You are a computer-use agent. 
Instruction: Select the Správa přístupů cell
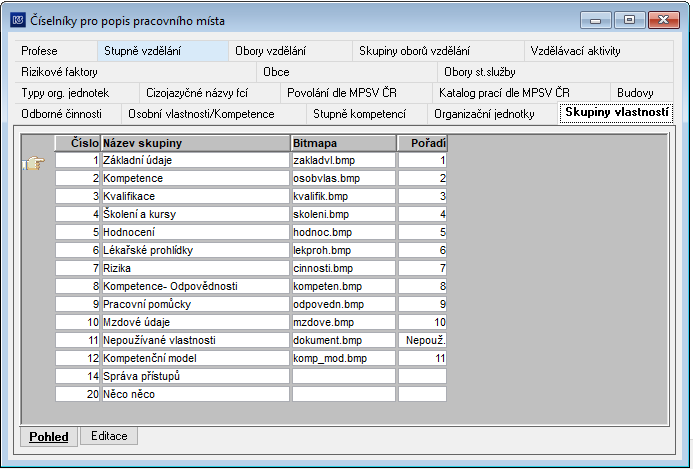coord(195,376)
